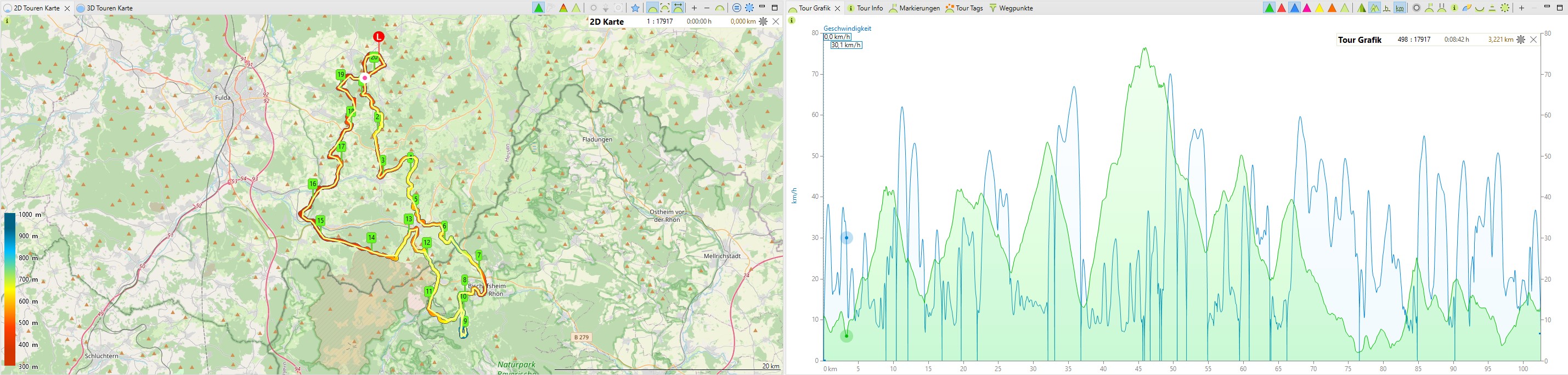Click the blue star bookmark icon in map toolbar
The image size is (1568, 375).
635,8
